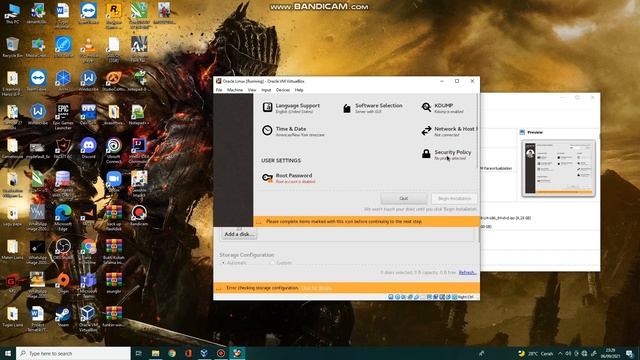Select the OBS Studio desktop shortcut
This screenshot has width=640, height=360.
point(63,249)
